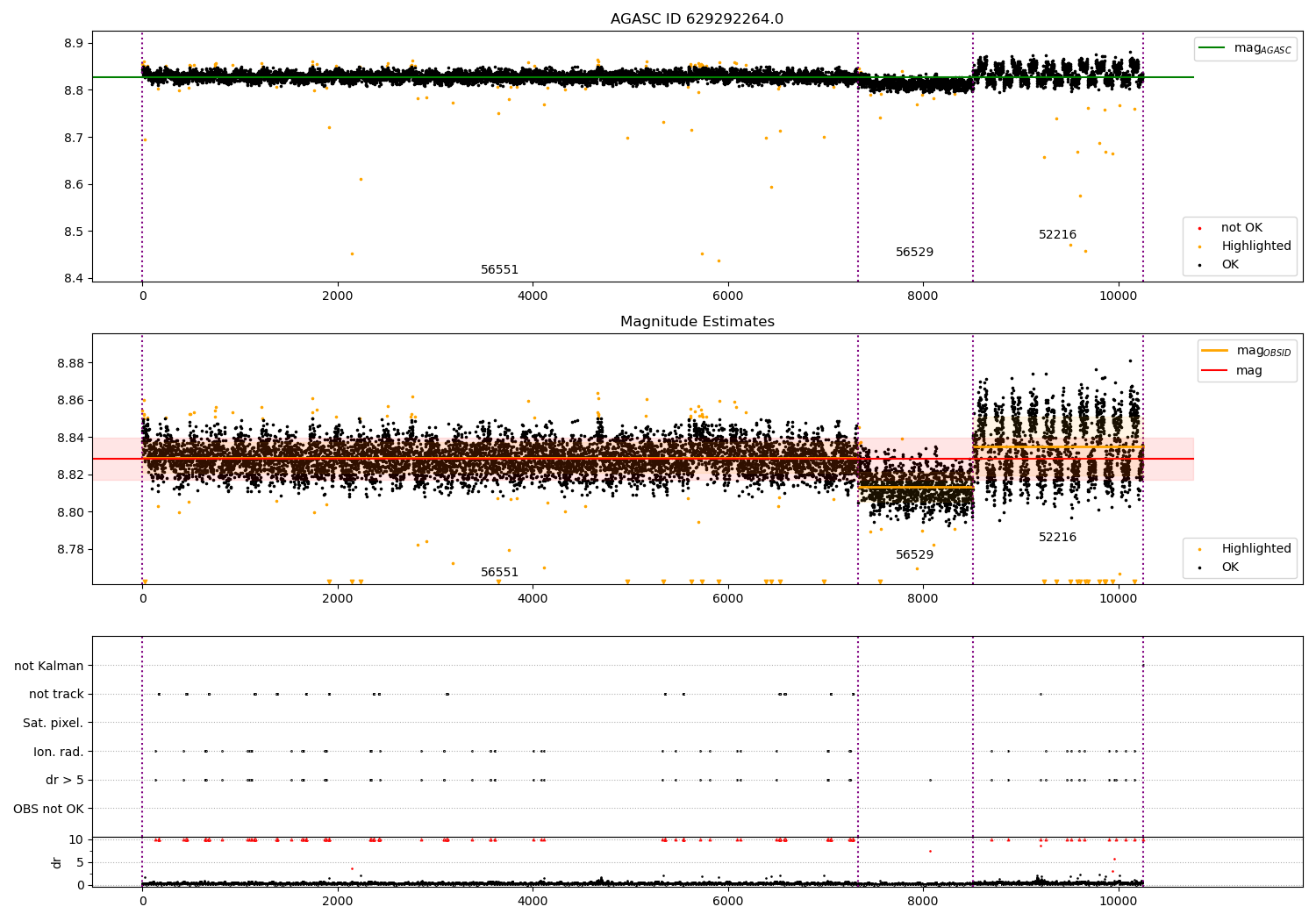Click the rotated 'dr' axis label

[x=57, y=862]
